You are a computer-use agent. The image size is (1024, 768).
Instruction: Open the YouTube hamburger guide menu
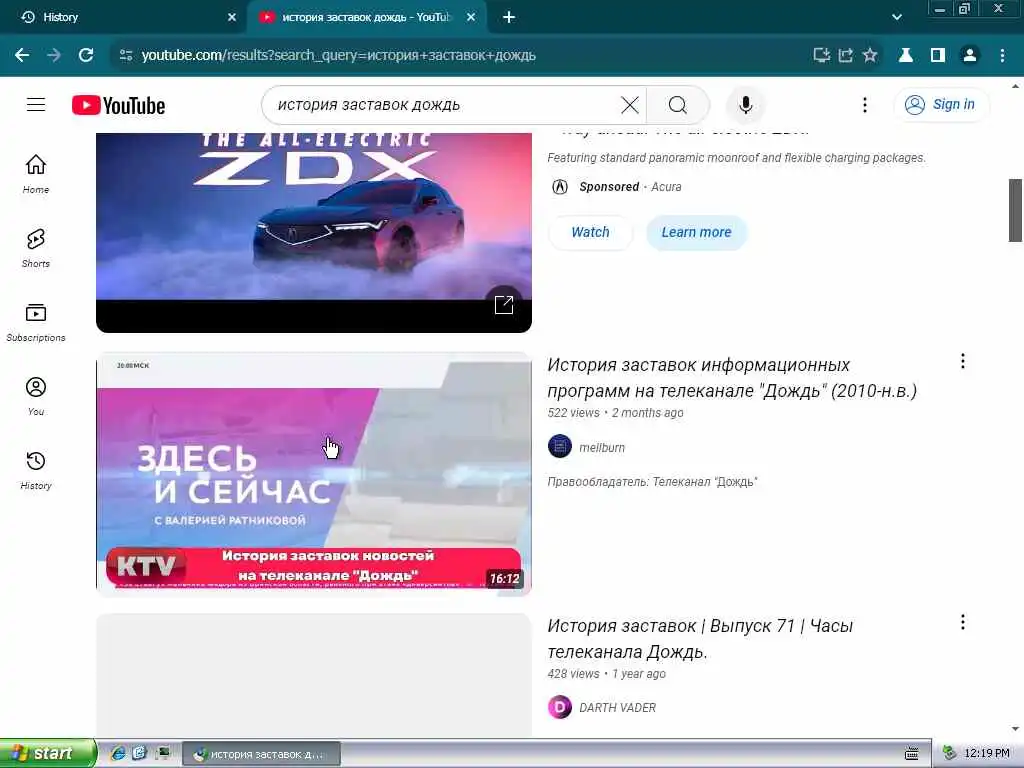(x=36, y=104)
